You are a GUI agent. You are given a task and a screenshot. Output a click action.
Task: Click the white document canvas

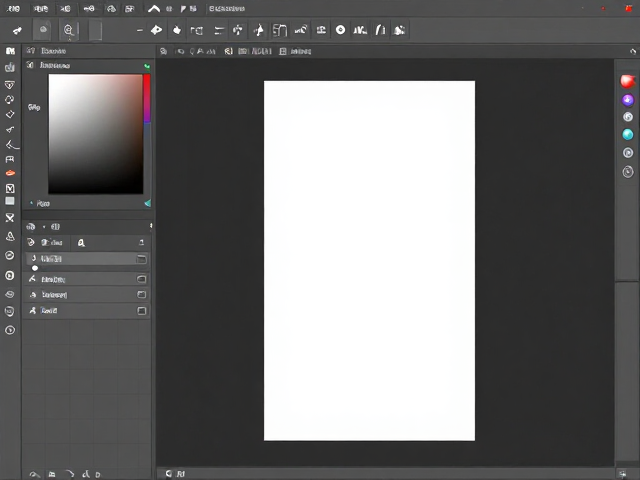tap(369, 260)
